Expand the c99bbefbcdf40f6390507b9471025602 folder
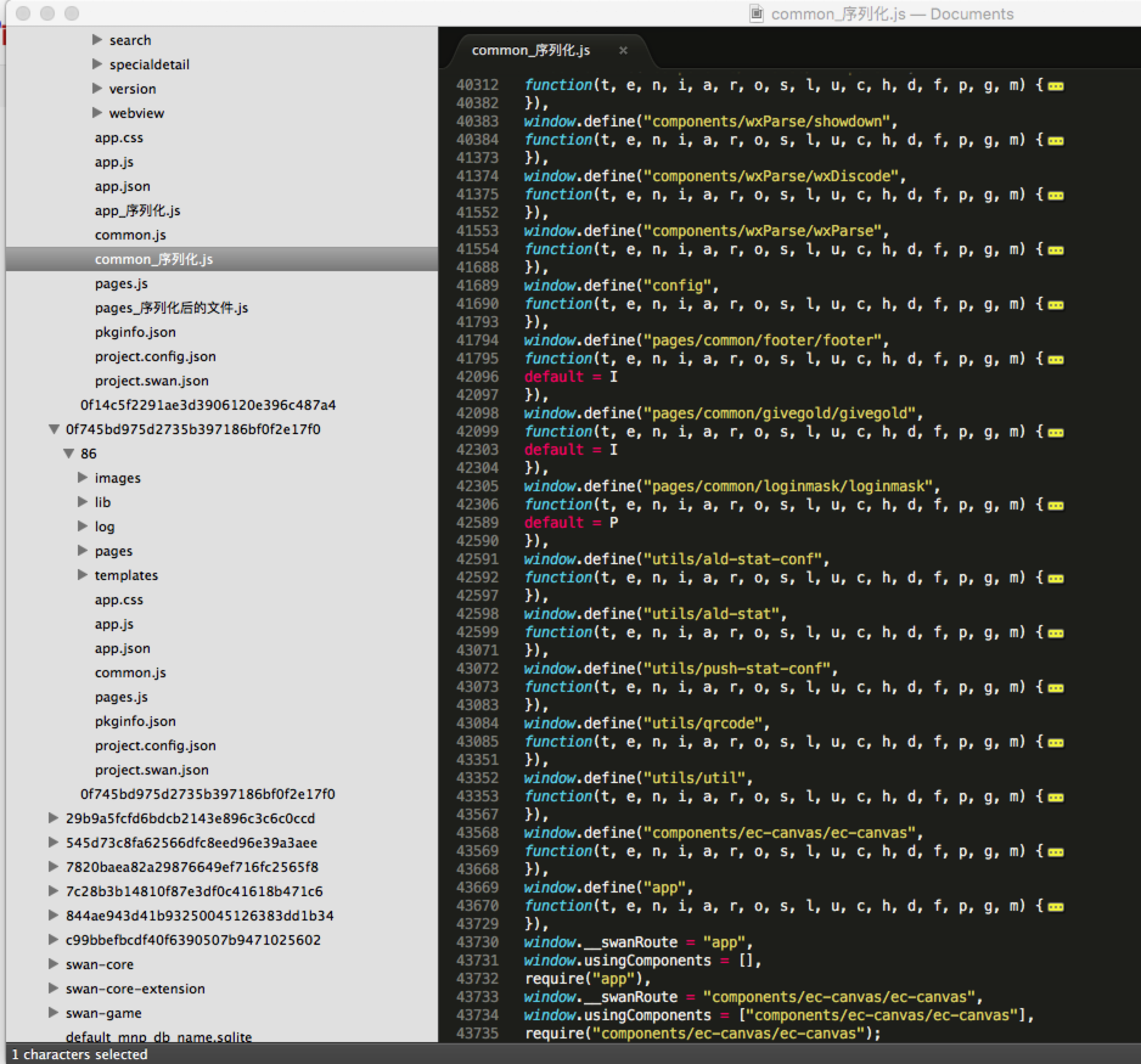 (x=54, y=940)
